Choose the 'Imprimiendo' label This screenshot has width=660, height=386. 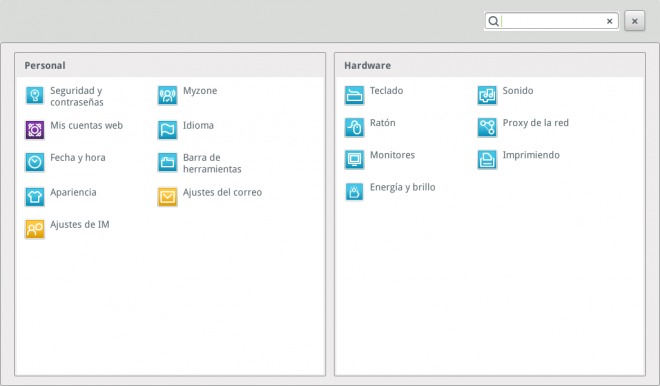pos(531,155)
